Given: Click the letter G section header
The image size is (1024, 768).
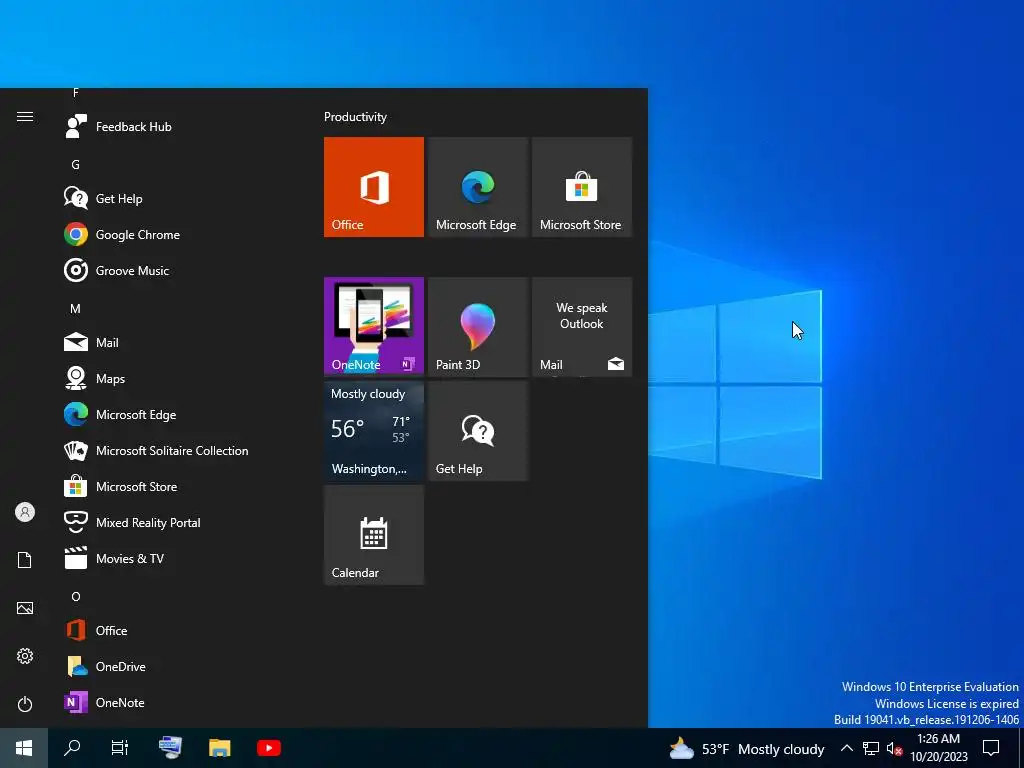Looking at the screenshot, I should (x=75, y=165).
